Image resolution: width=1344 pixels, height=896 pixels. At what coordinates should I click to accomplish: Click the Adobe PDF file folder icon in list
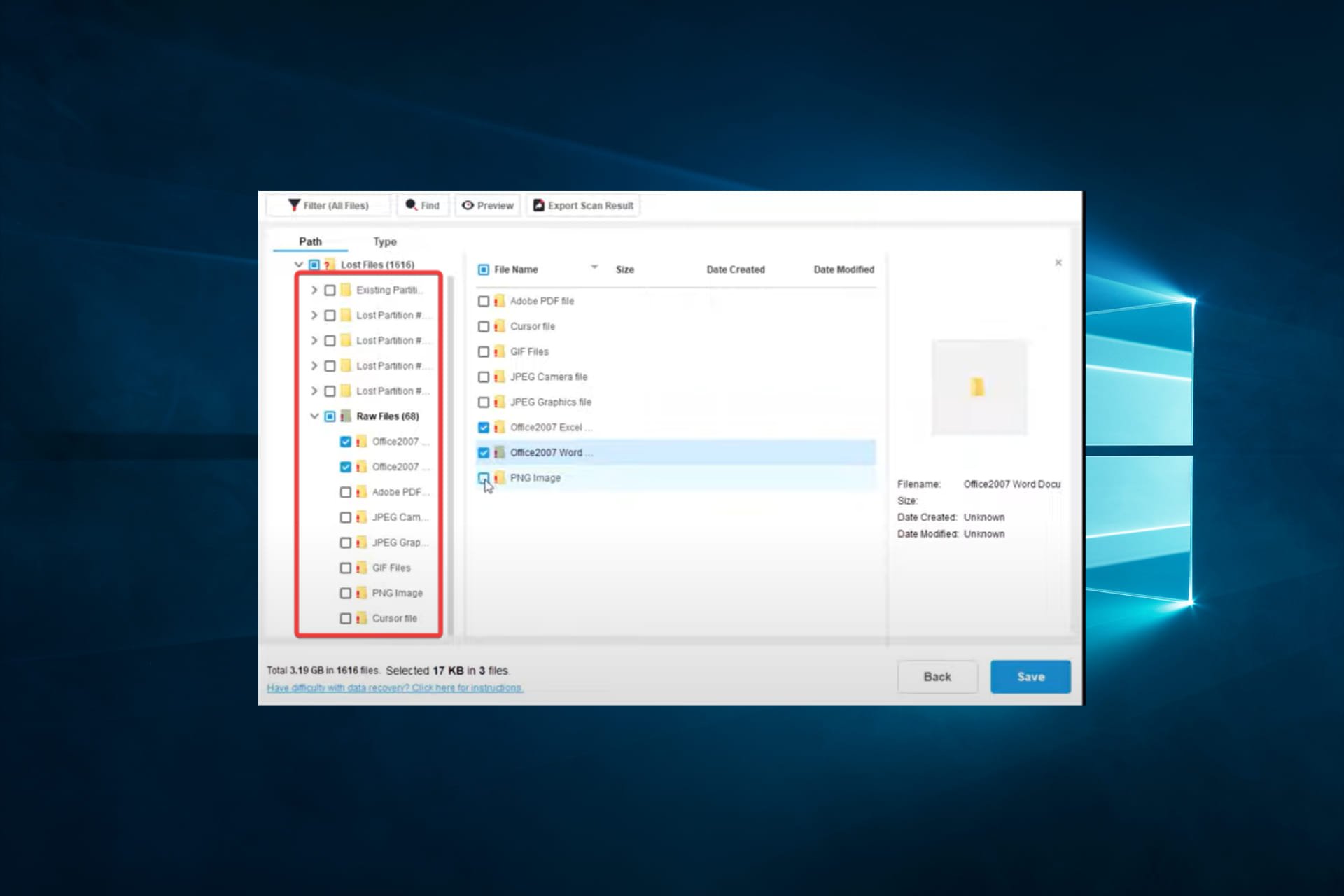pyautogui.click(x=499, y=301)
